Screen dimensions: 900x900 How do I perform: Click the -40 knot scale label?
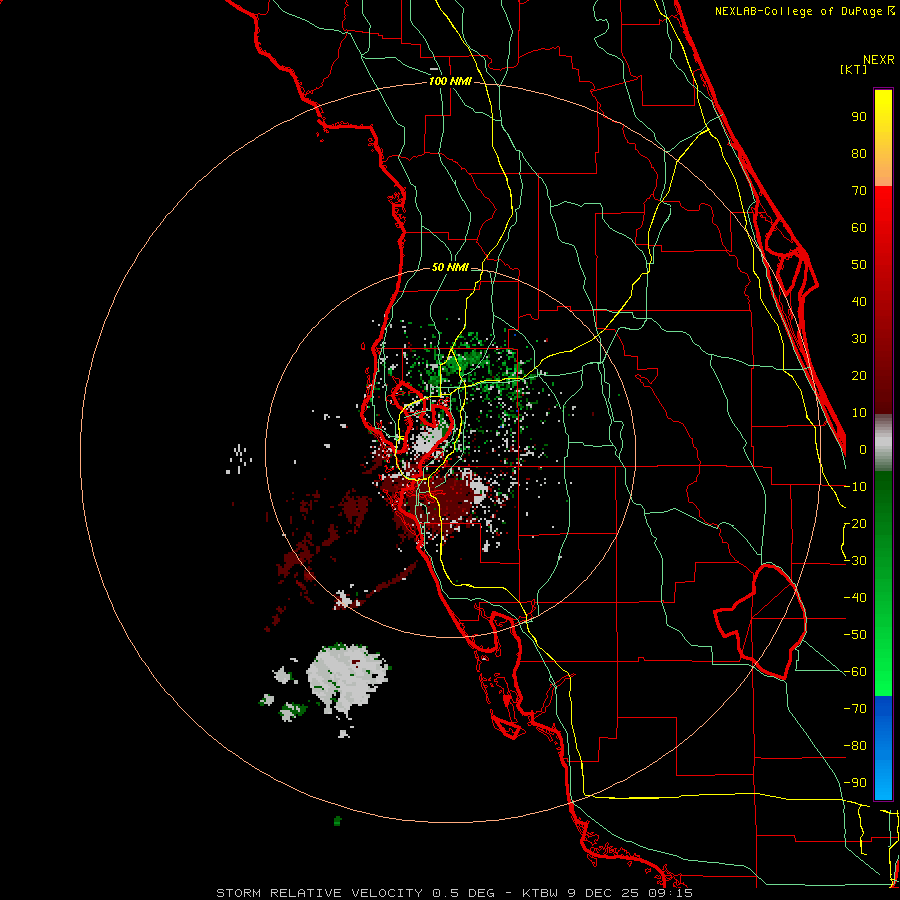click(x=855, y=598)
